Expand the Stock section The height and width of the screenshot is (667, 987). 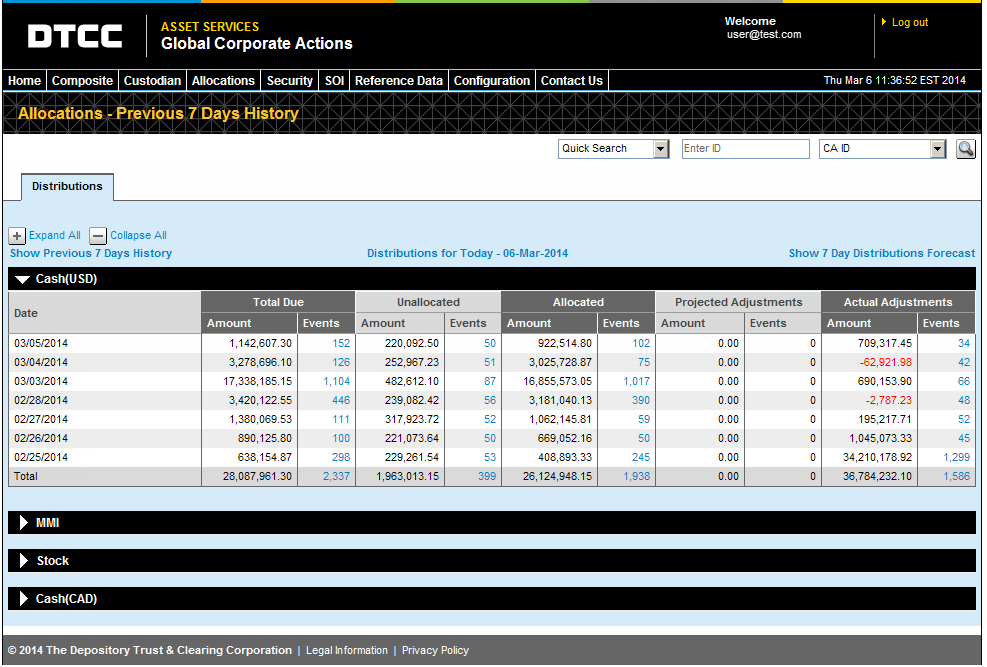24,561
